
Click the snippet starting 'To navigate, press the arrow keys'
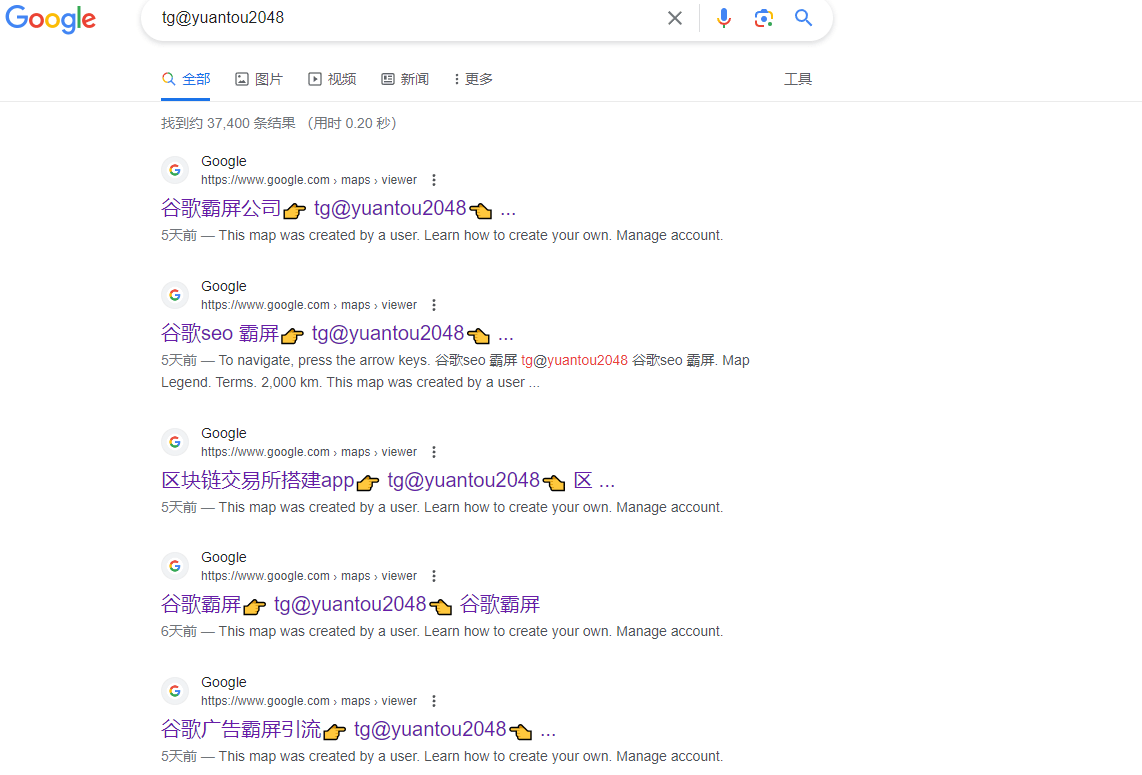click(x=455, y=371)
